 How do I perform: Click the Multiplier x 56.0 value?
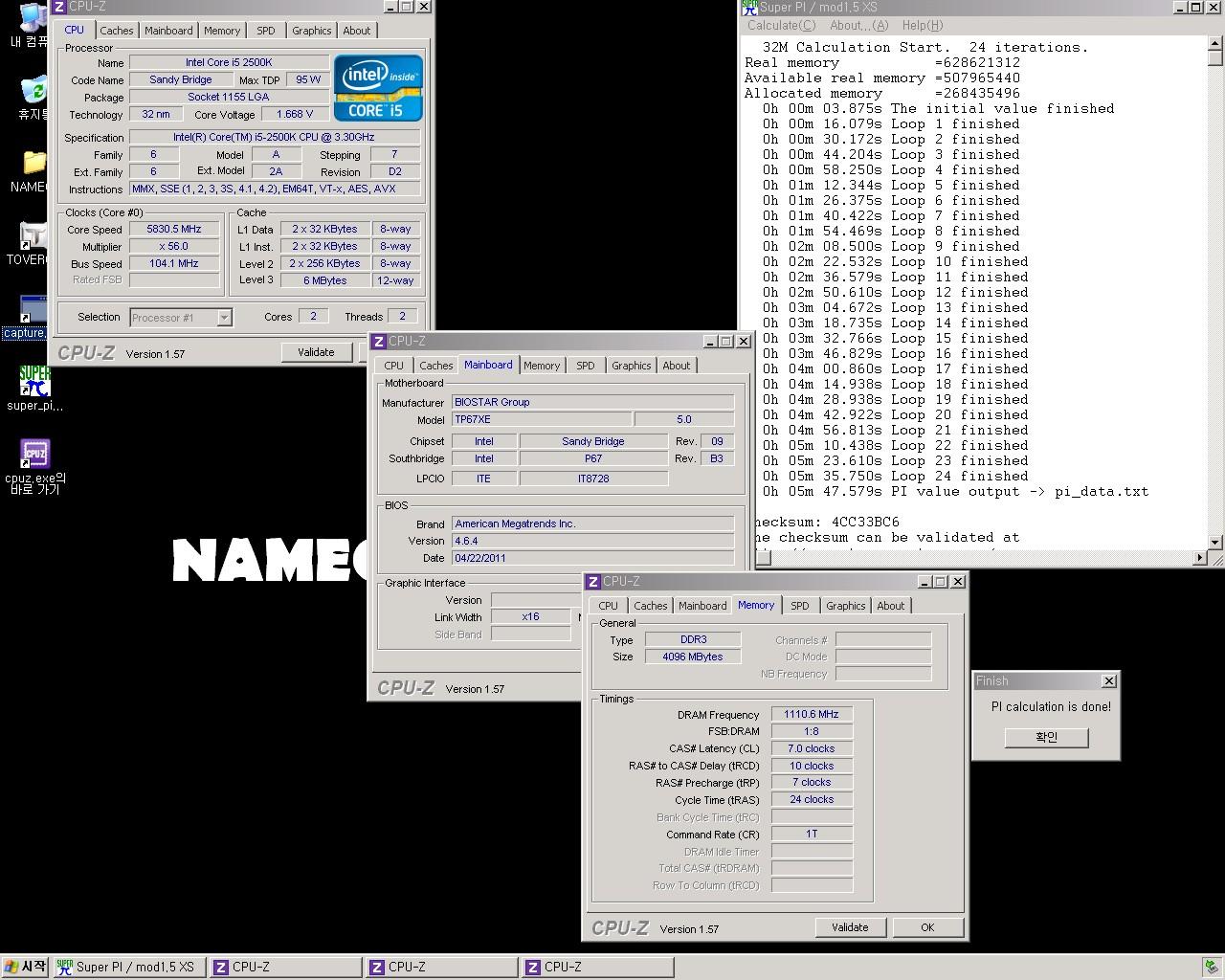pos(174,247)
